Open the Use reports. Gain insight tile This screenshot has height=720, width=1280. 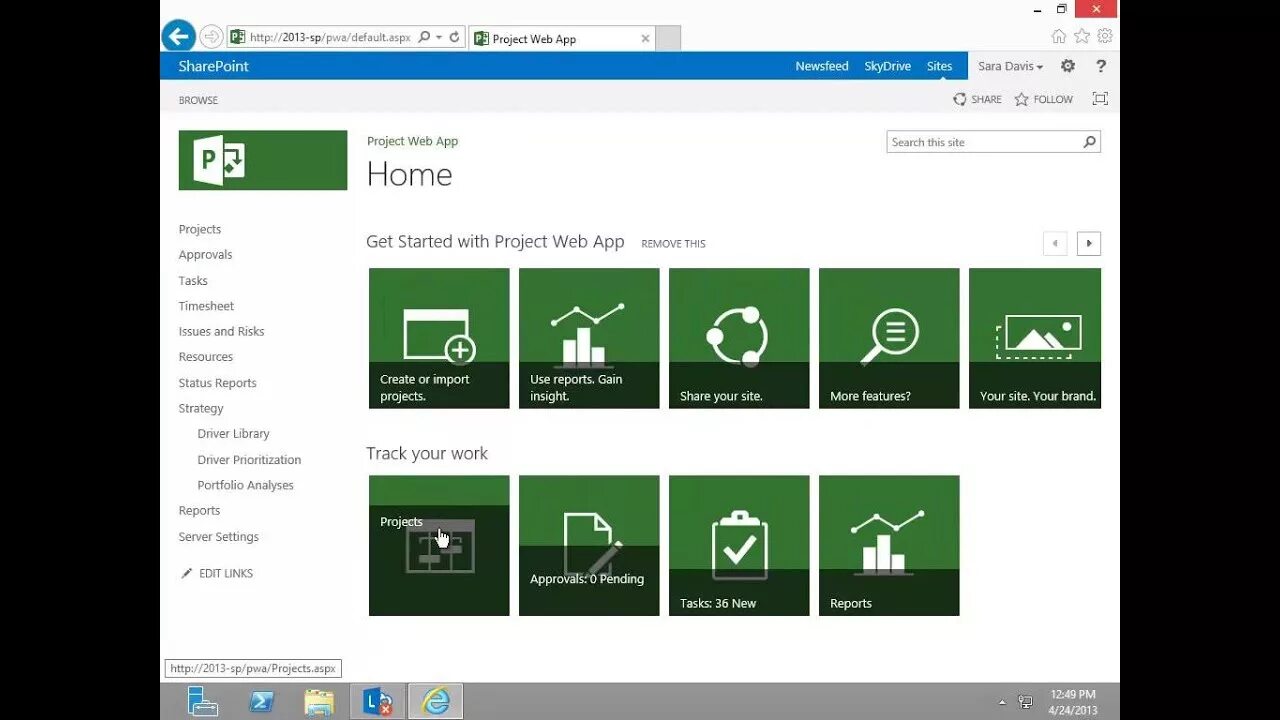click(589, 338)
